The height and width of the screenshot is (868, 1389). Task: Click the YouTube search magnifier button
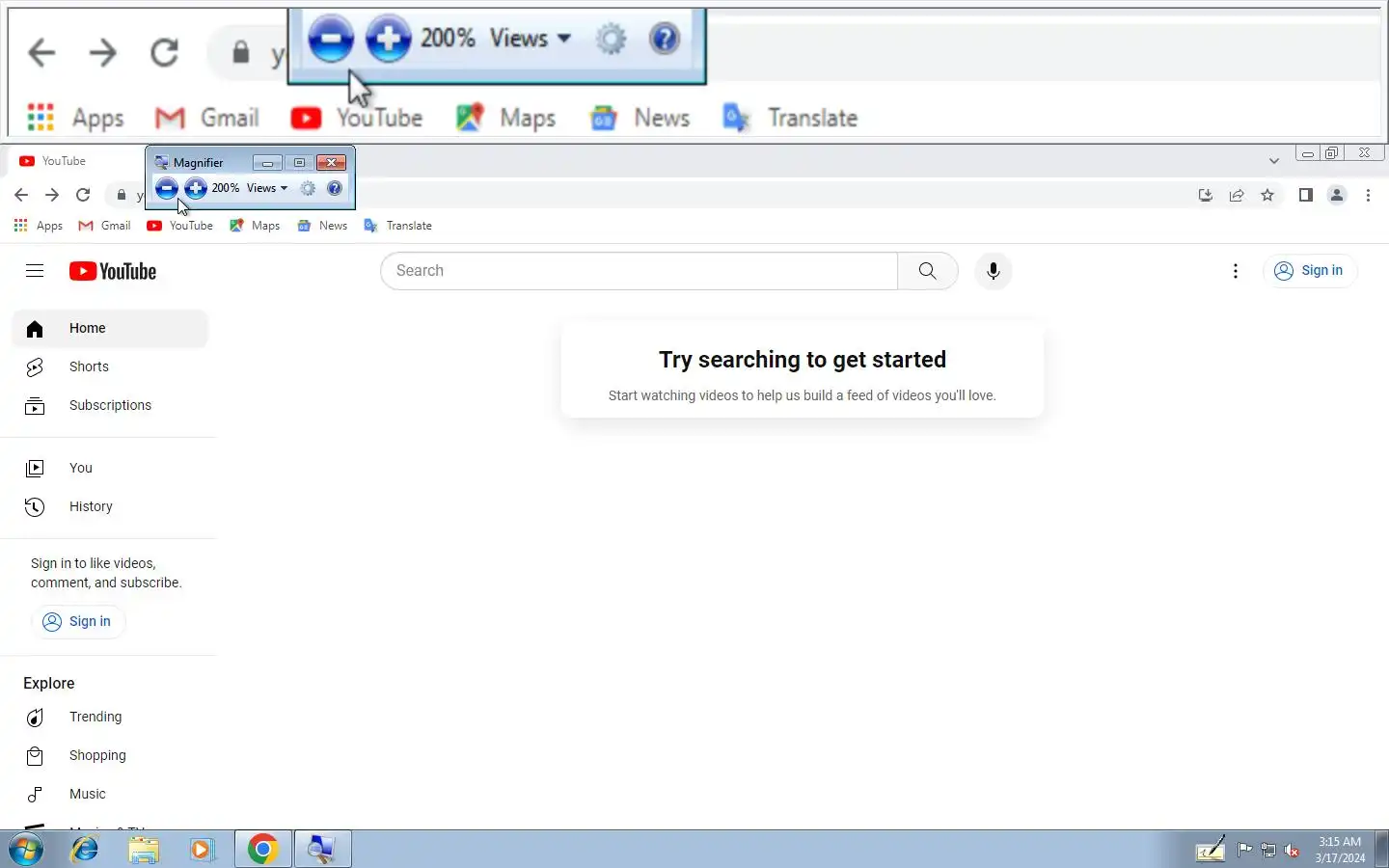point(928,271)
